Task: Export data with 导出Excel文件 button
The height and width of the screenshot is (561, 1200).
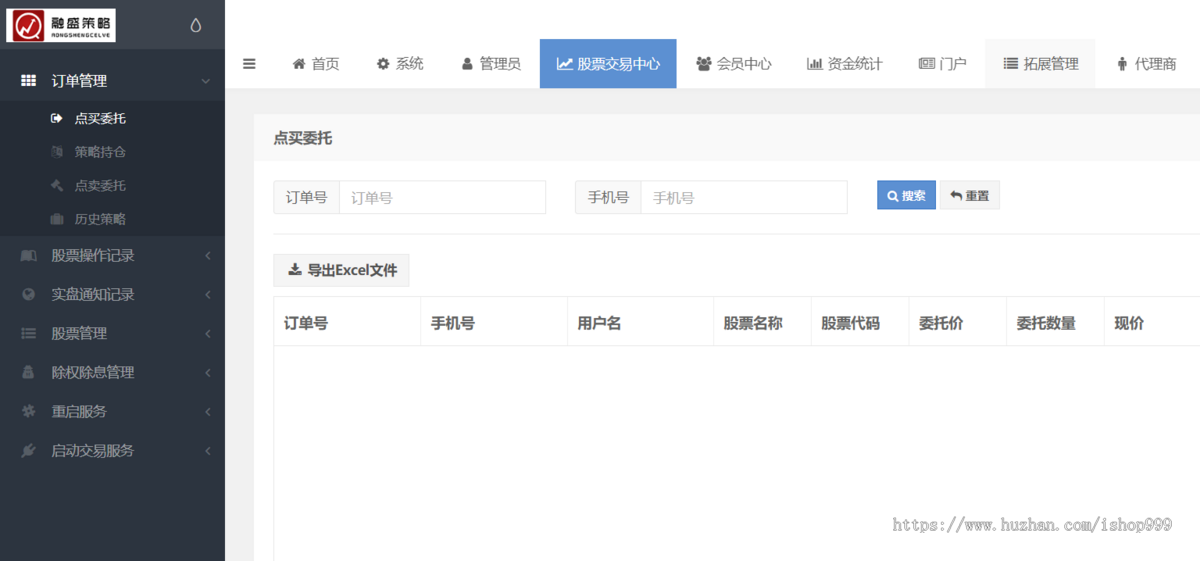Action: tap(342, 270)
